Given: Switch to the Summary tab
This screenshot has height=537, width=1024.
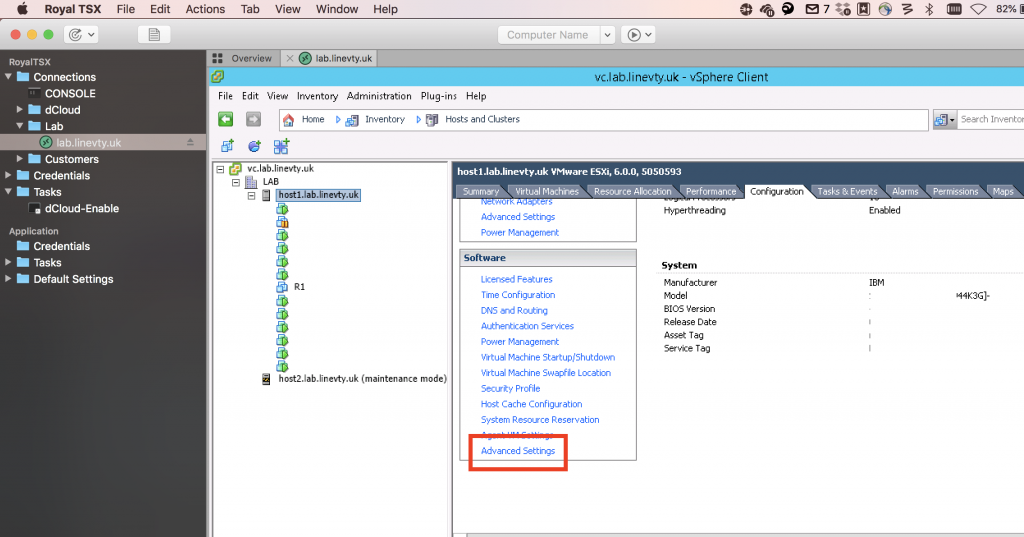Looking at the screenshot, I should [481, 191].
